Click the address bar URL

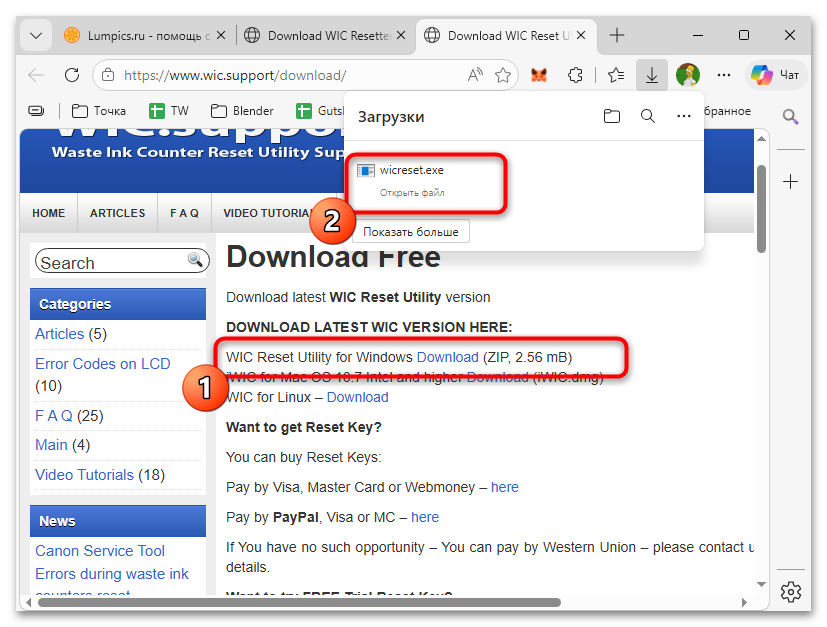pos(235,75)
